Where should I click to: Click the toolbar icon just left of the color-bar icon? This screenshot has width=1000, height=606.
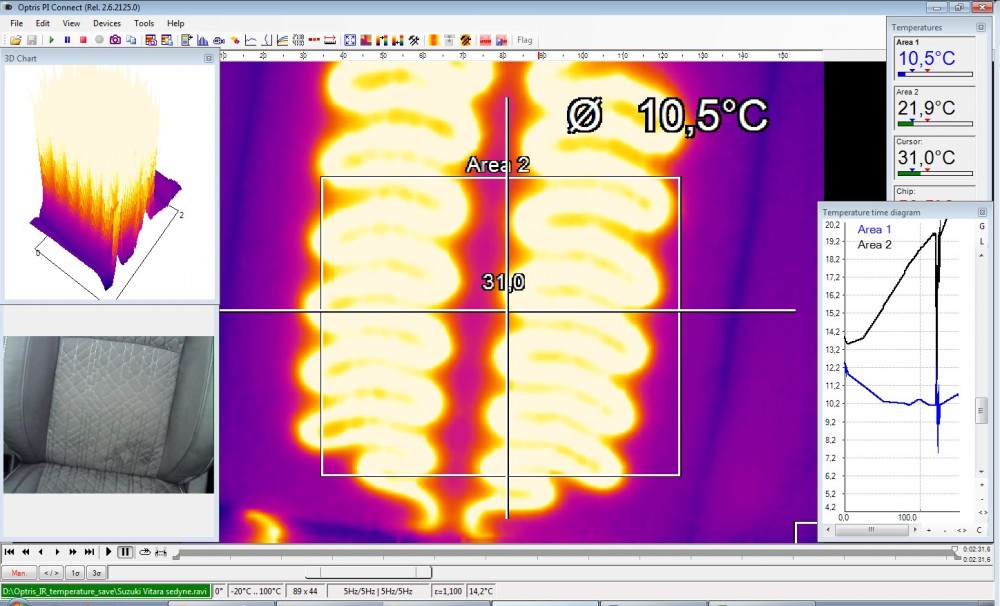pos(166,40)
